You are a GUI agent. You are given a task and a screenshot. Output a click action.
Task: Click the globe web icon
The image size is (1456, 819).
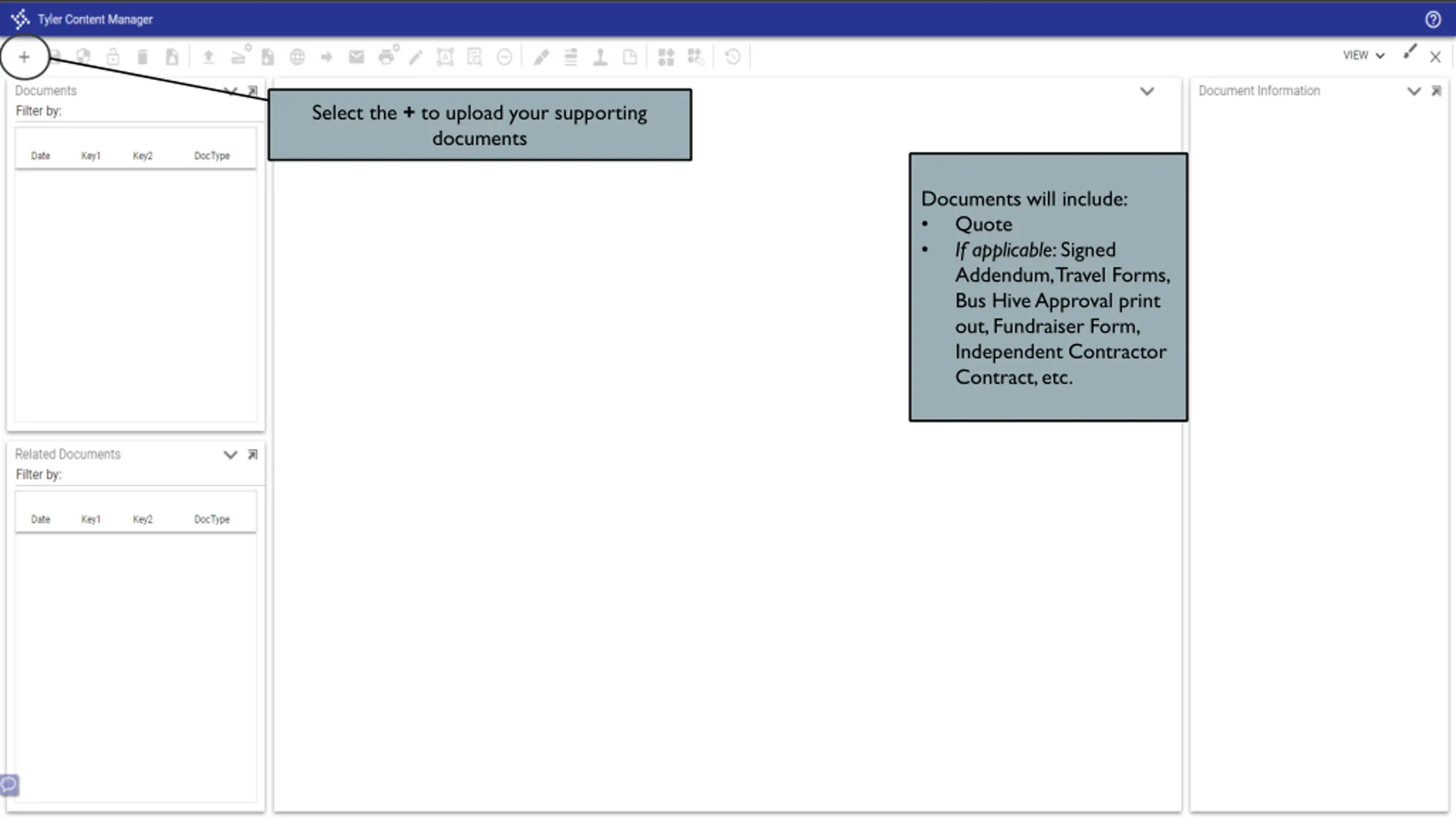297,57
